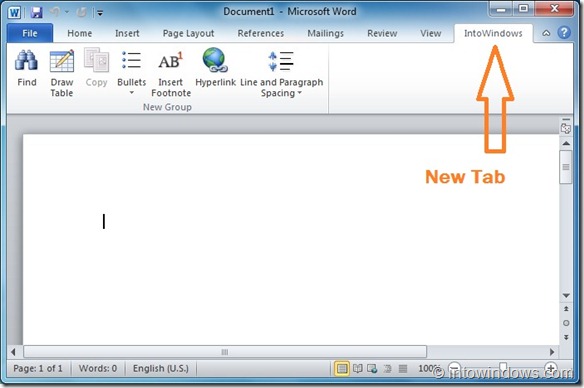584x388 pixels.
Task: Open the Undo history dropdown arrow
Action: 67,12
